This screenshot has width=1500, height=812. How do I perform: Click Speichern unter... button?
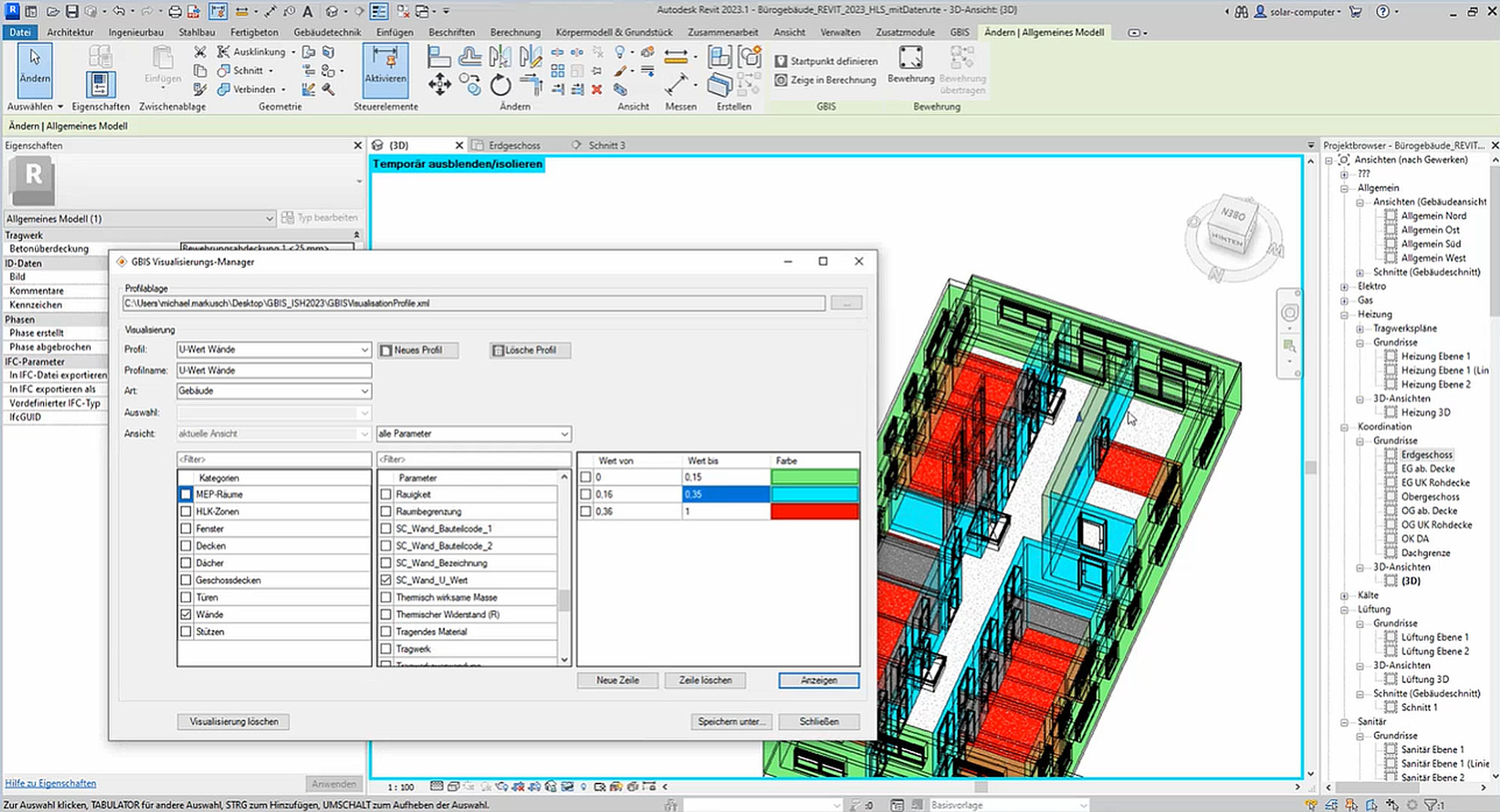(732, 721)
